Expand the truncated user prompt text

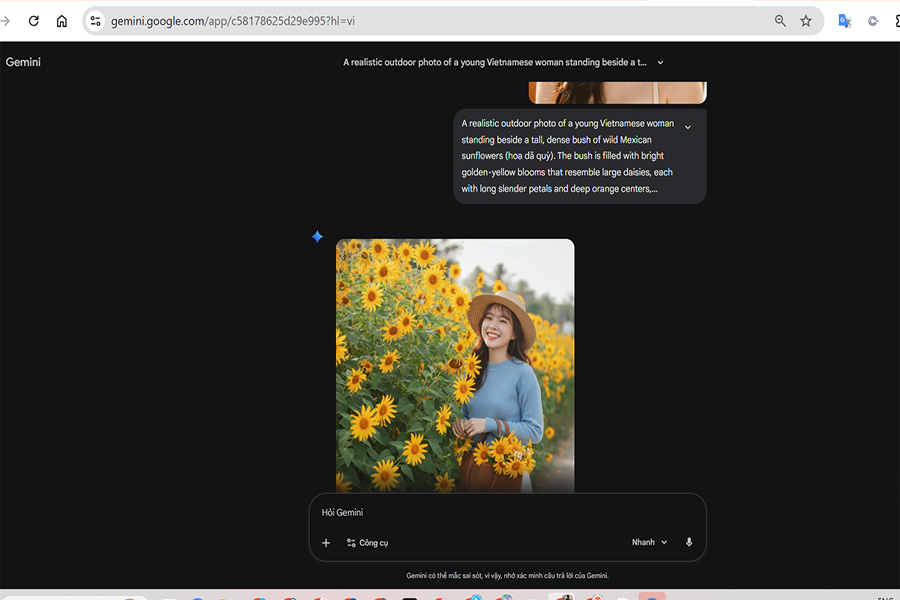(687, 127)
